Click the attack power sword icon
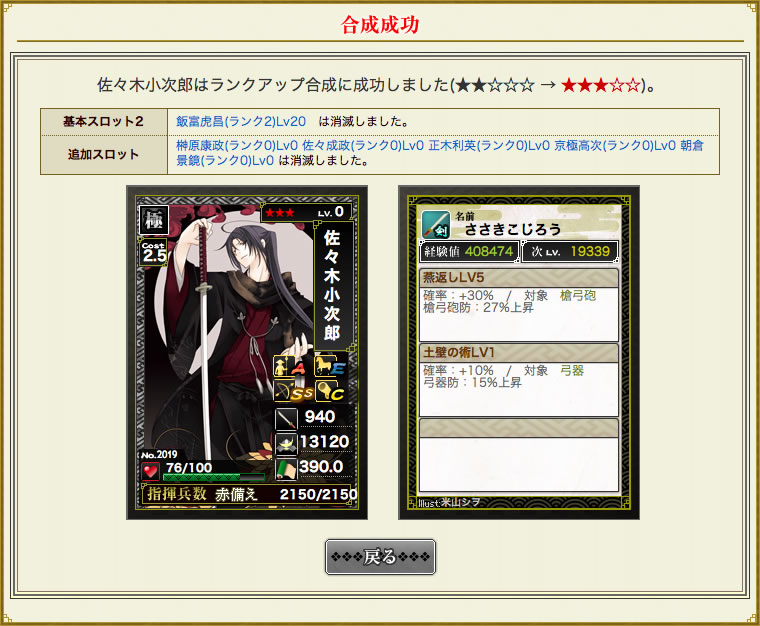The image size is (760, 626). pyautogui.click(x=286, y=419)
